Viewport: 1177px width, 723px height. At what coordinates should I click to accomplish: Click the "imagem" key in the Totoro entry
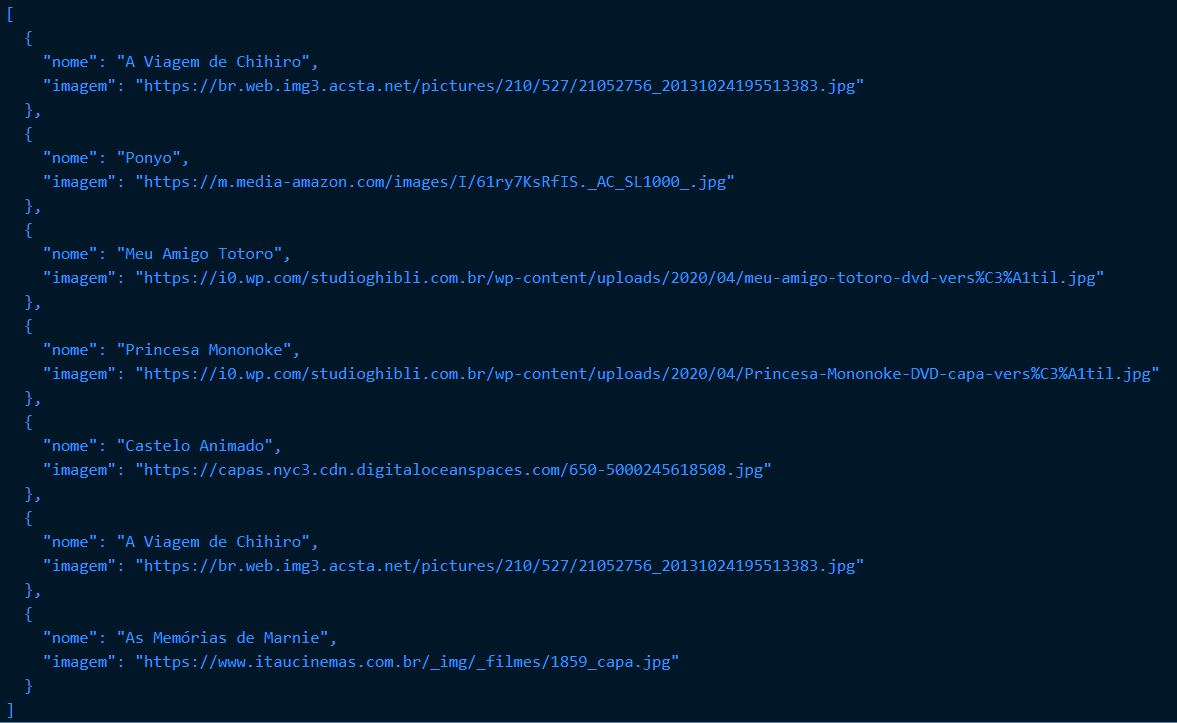pos(79,278)
